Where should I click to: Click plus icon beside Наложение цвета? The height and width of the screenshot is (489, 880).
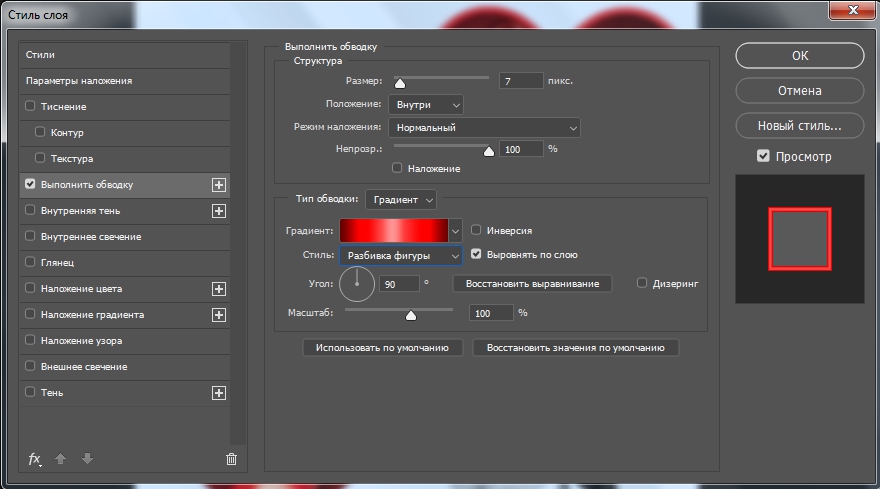pos(219,289)
